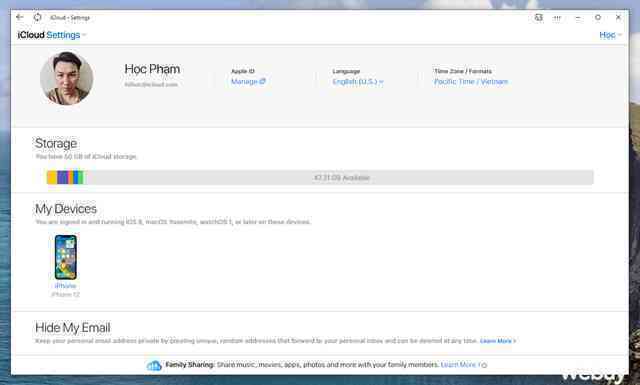Click the GB Available storage text
The height and width of the screenshot is (385, 640).
click(x=342, y=178)
